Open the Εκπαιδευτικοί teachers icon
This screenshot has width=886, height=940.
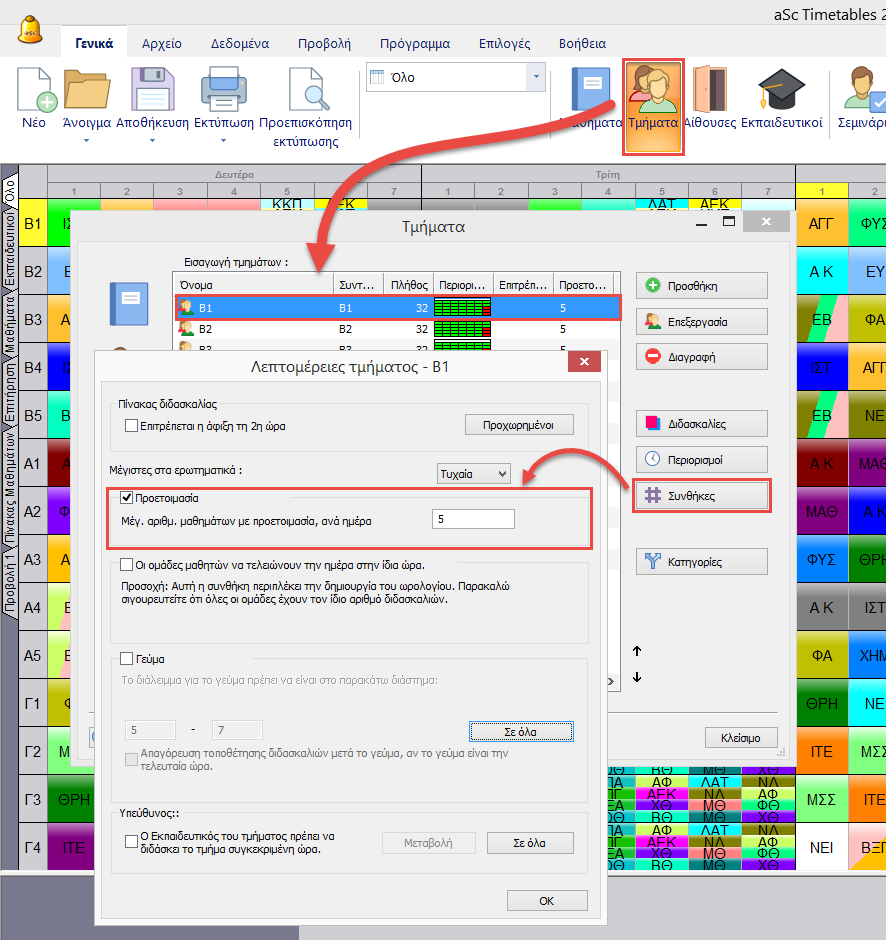click(781, 90)
